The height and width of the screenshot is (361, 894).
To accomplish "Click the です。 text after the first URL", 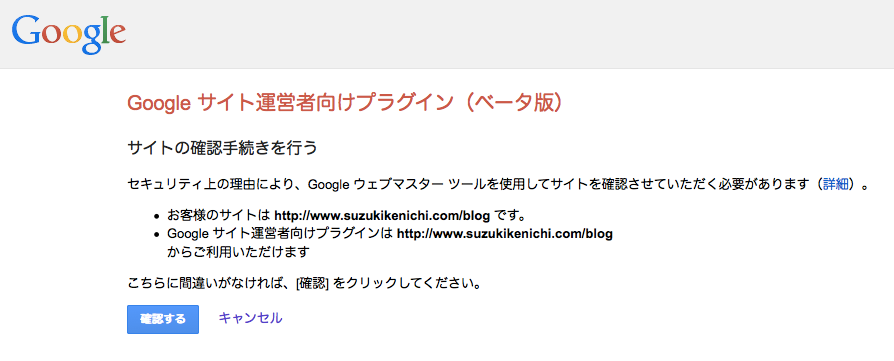I will click(509, 217).
